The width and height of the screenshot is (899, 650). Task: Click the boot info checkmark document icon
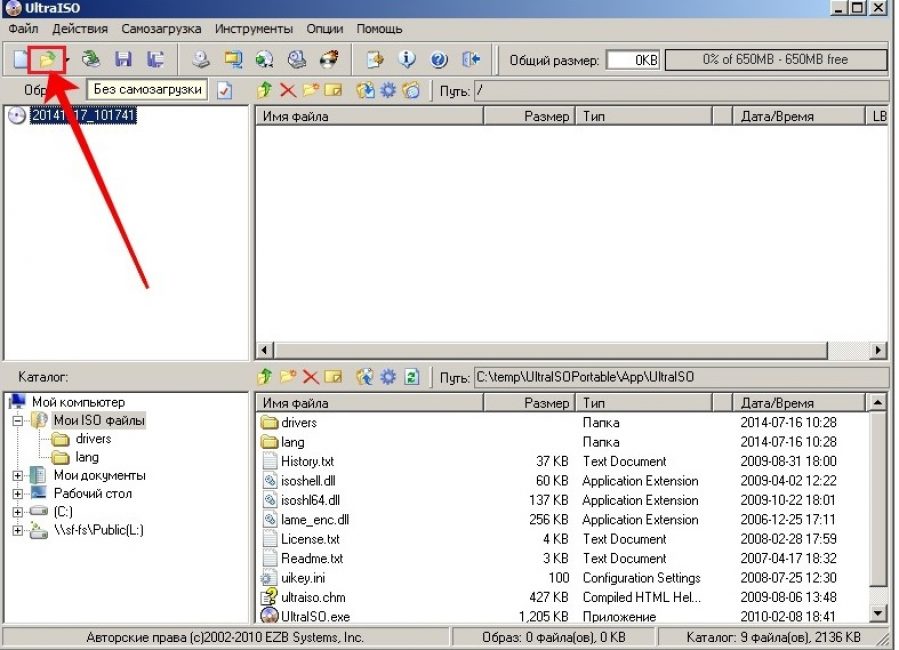pyautogui.click(x=225, y=91)
